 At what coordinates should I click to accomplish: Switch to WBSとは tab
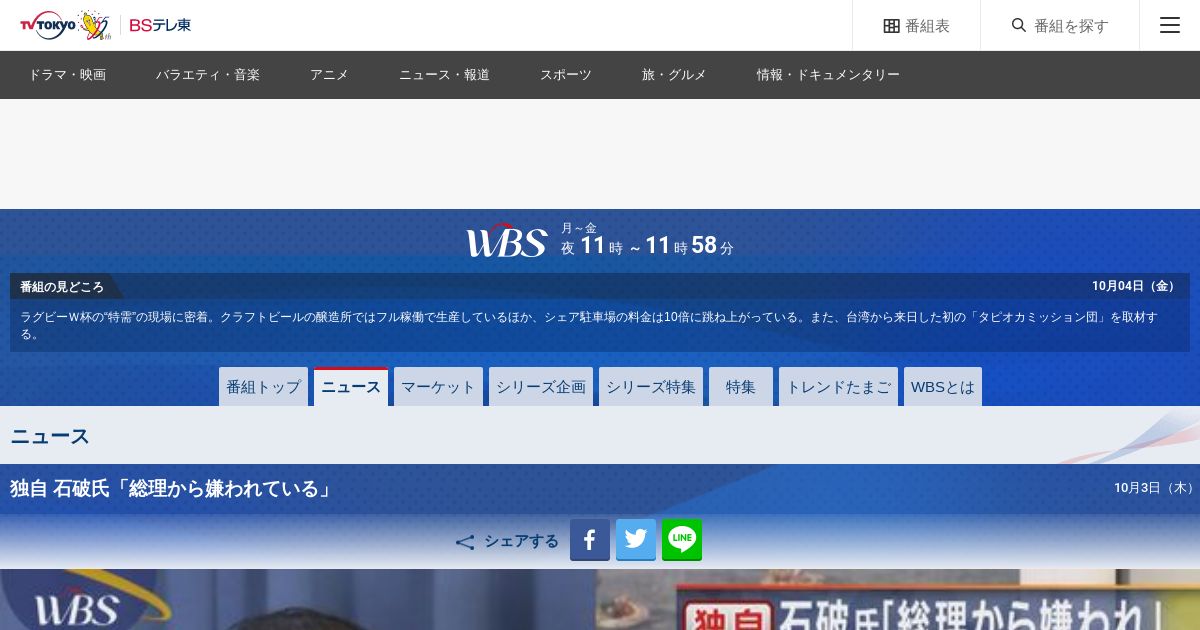943,387
